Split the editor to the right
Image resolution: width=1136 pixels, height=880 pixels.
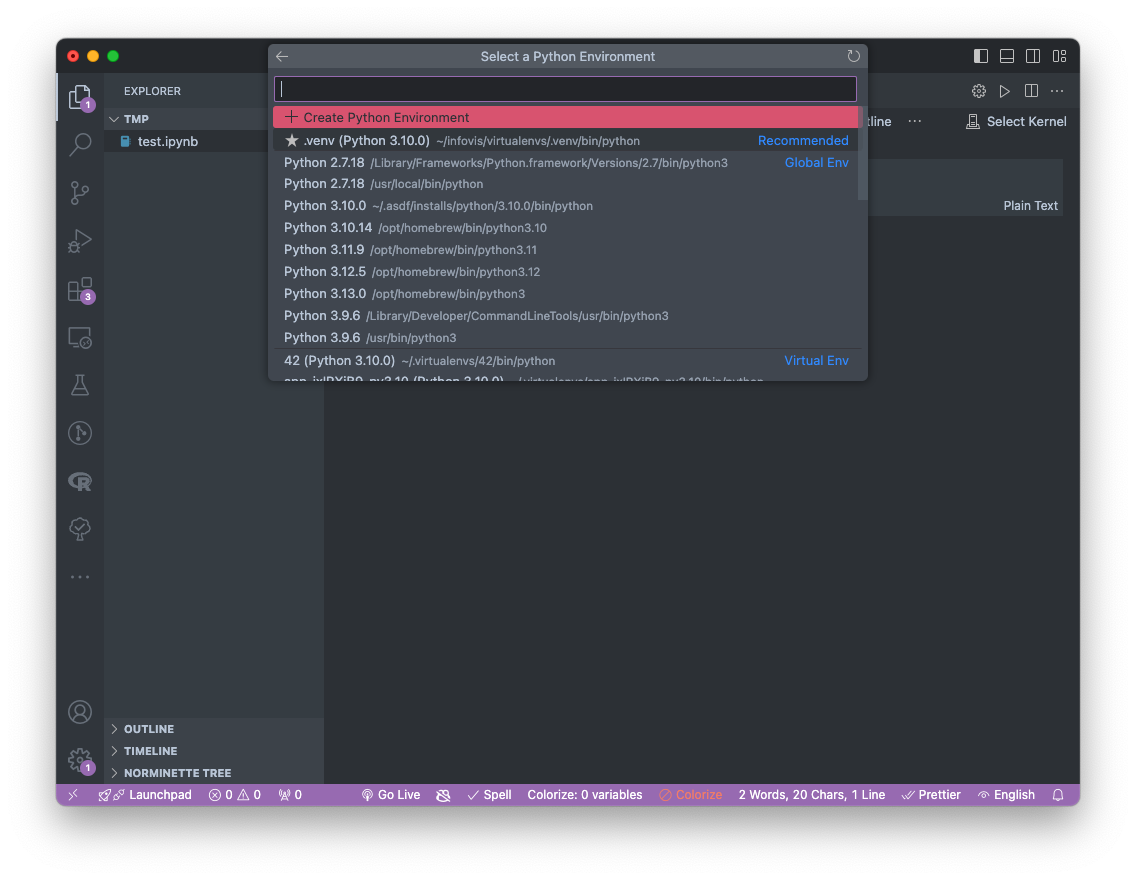click(x=1031, y=91)
